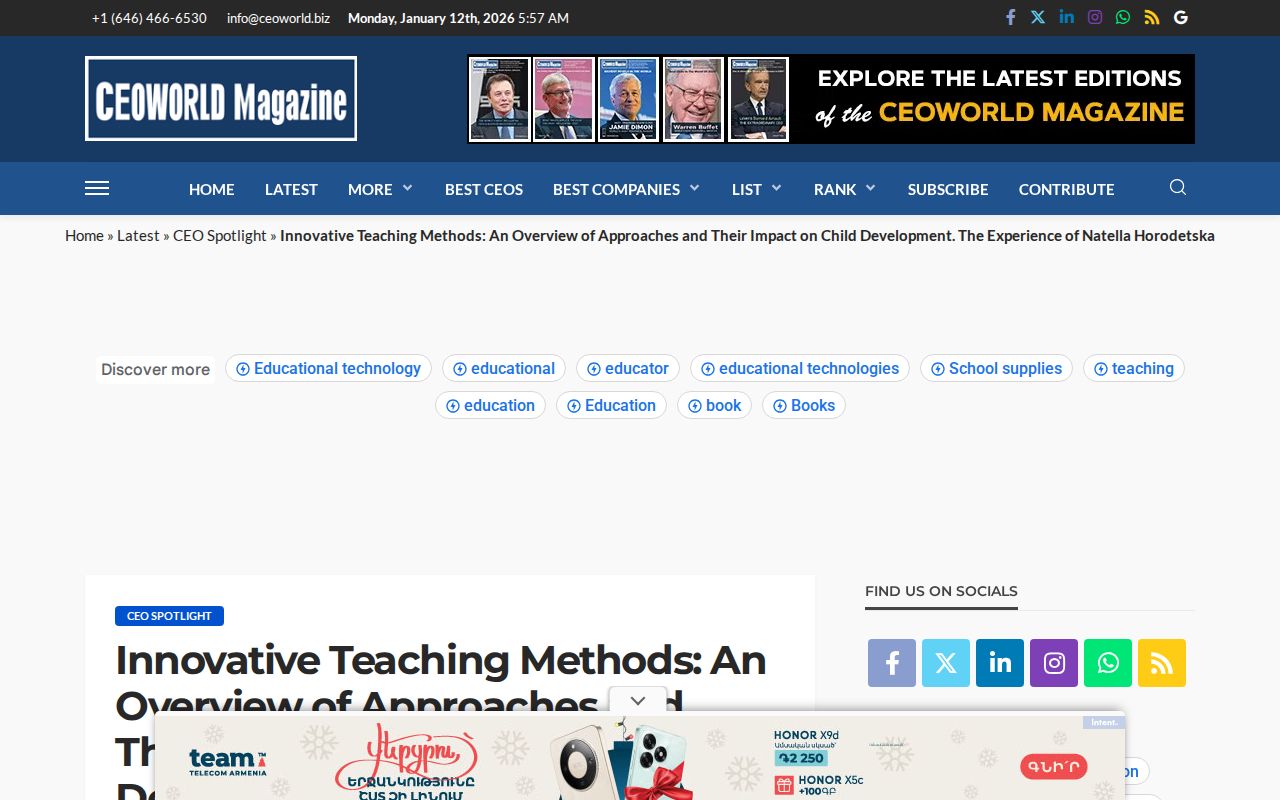Expand the BEST COMPANIES dropdown

626,189
